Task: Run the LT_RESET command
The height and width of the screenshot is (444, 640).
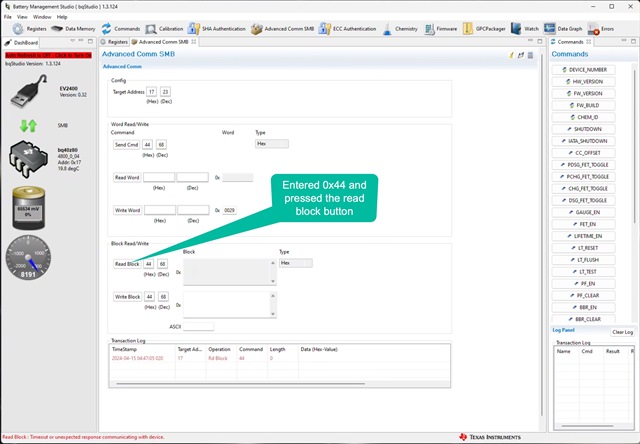Action: pos(584,248)
